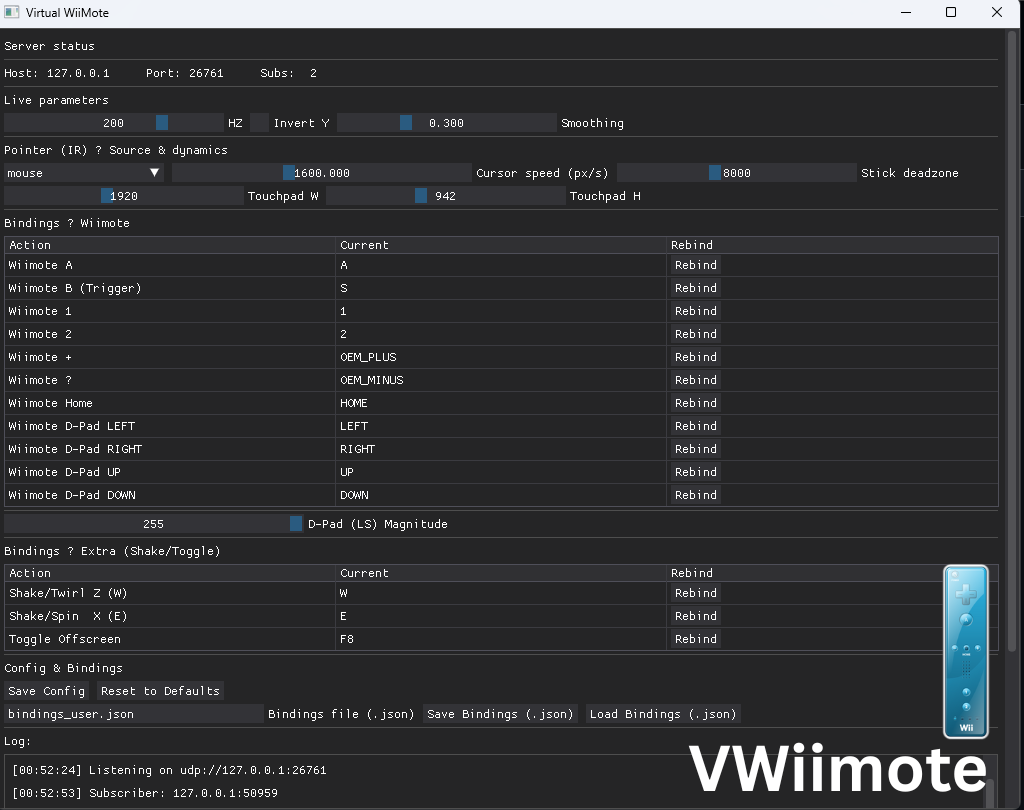Close the Virtual WiiMote window
1024x810 pixels.
tap(997, 12)
